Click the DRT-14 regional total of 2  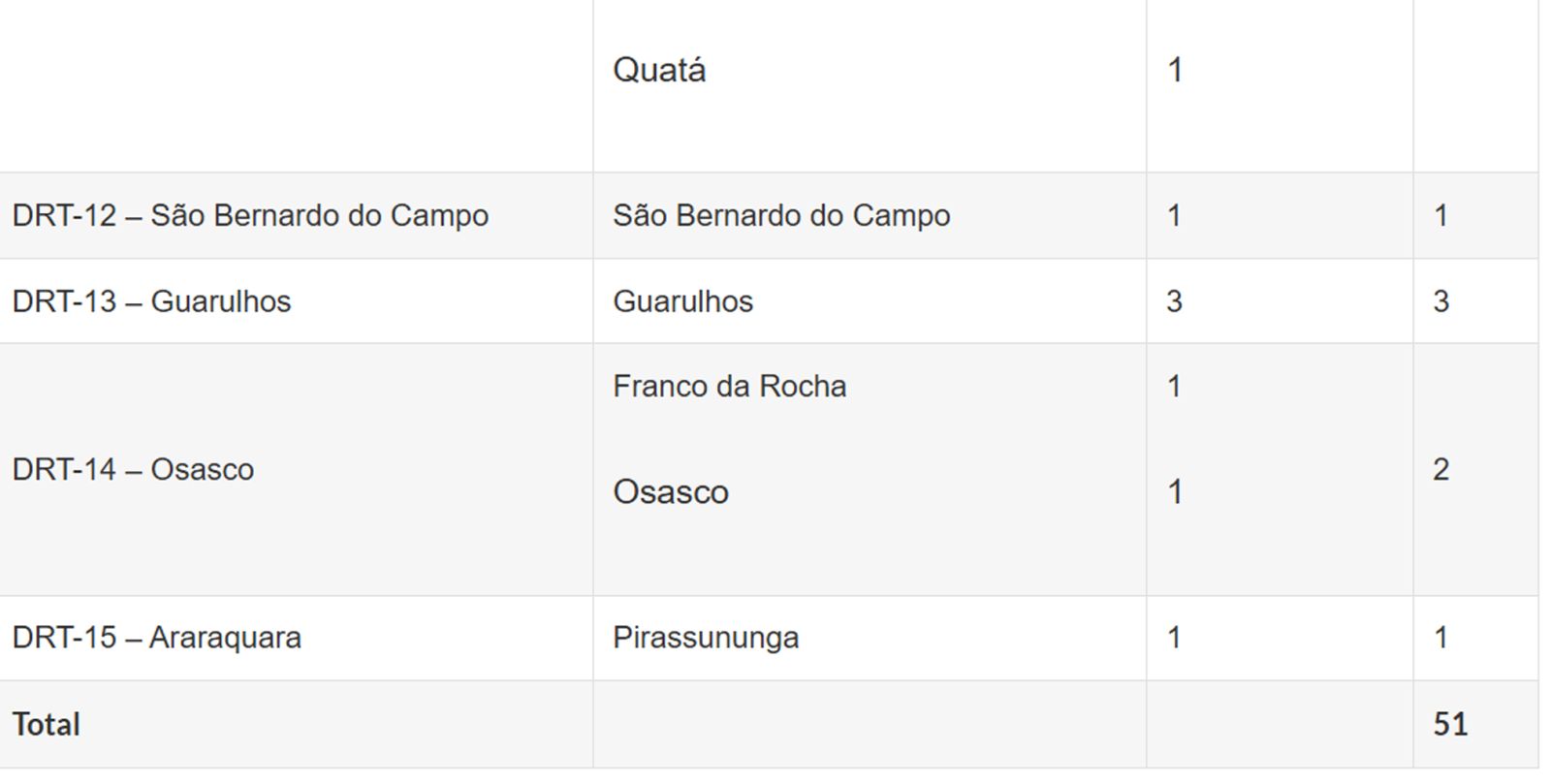pyautogui.click(x=1441, y=470)
